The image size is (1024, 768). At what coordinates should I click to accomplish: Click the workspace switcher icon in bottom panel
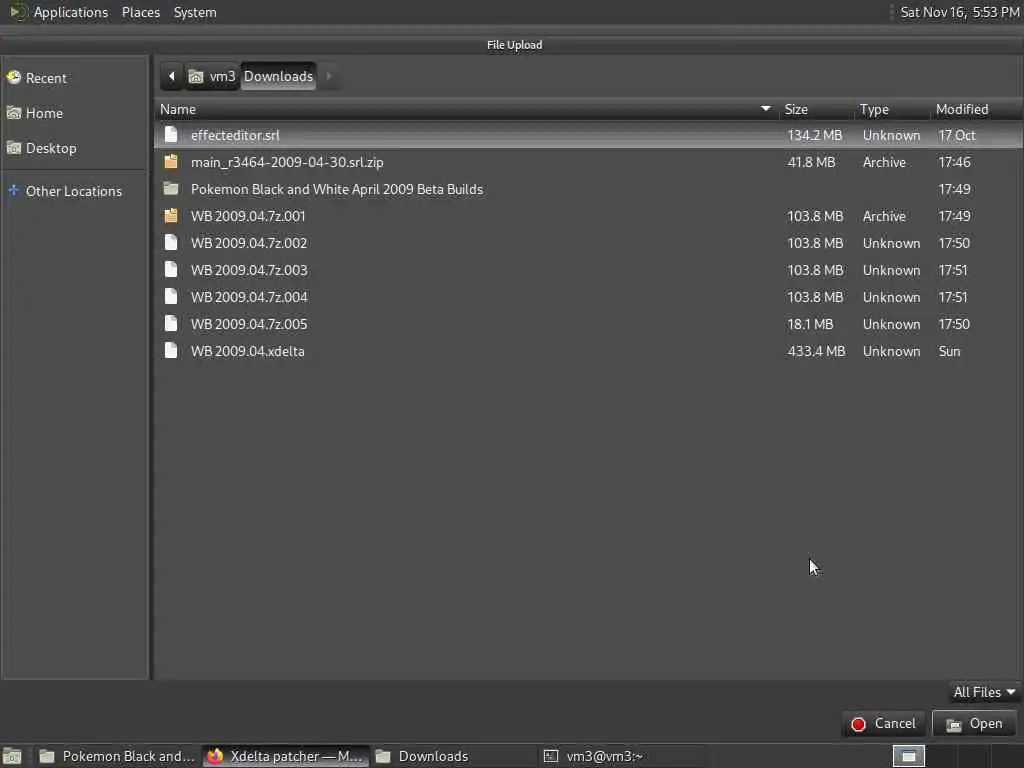[x=909, y=756]
